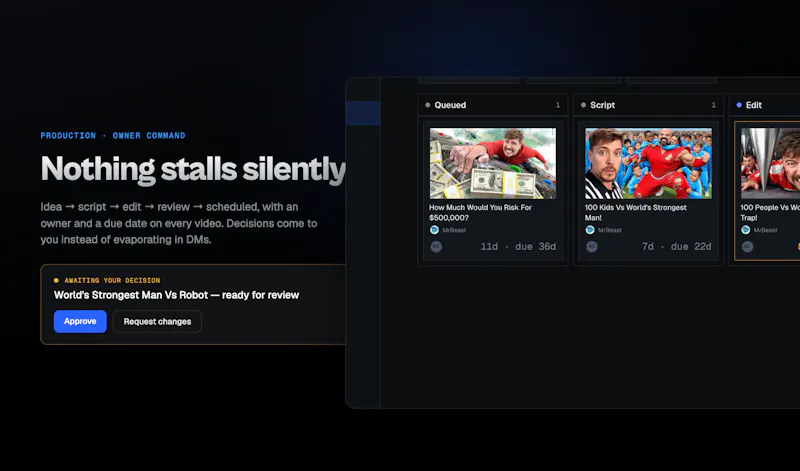Open the money cliff video thumbnail

[492, 163]
